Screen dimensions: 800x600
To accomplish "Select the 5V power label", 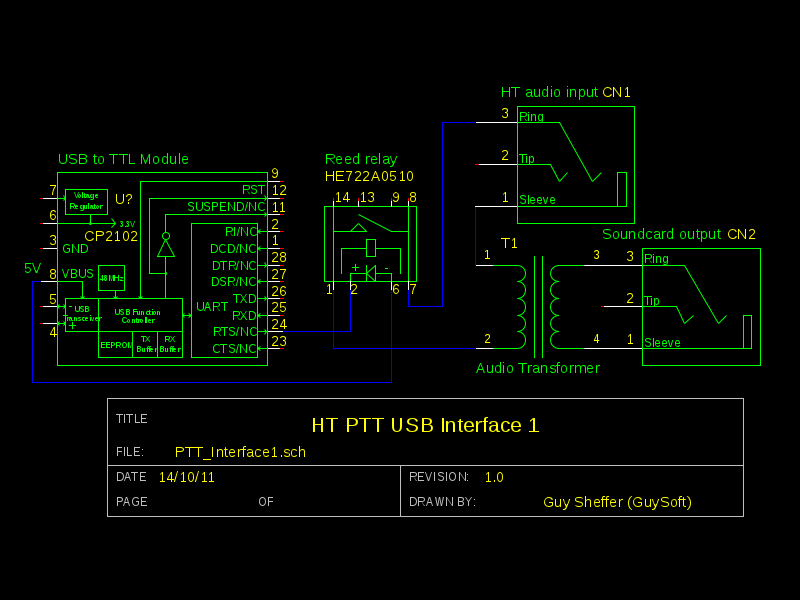I will [33, 269].
